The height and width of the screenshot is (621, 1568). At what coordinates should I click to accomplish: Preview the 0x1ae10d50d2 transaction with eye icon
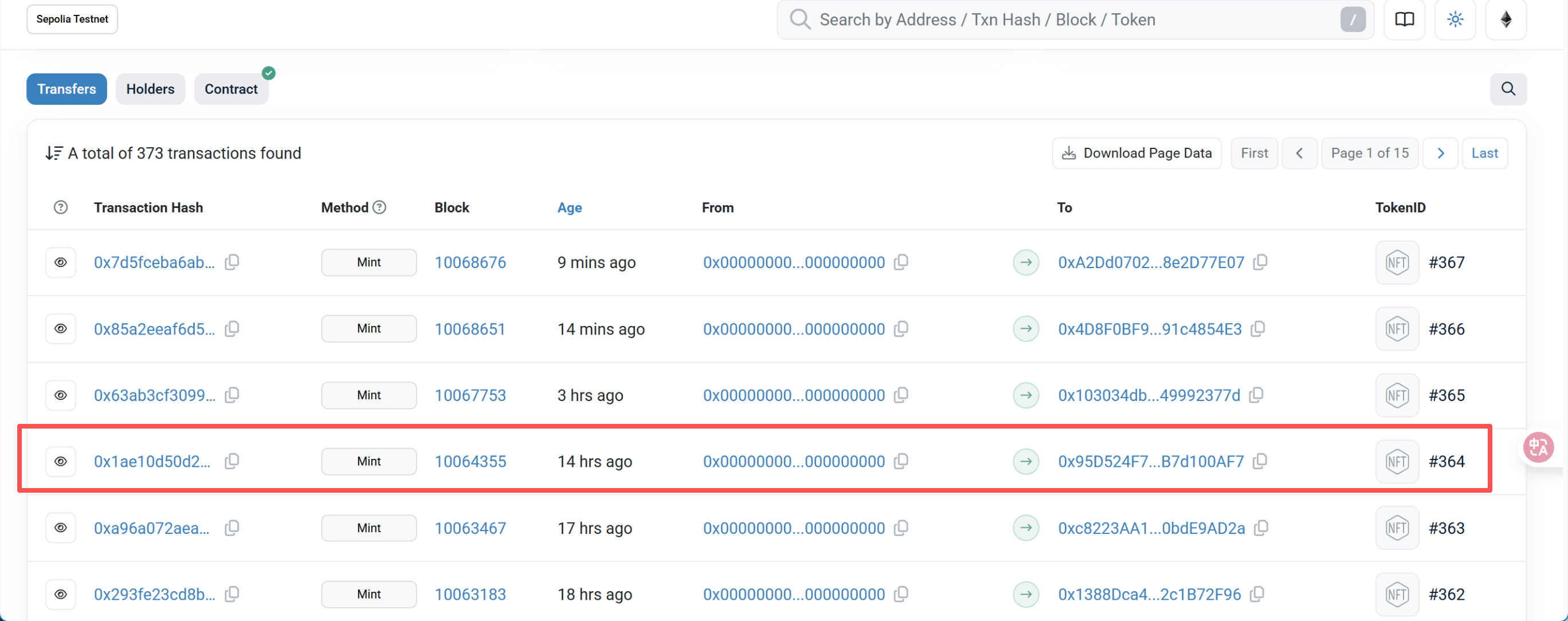click(61, 462)
